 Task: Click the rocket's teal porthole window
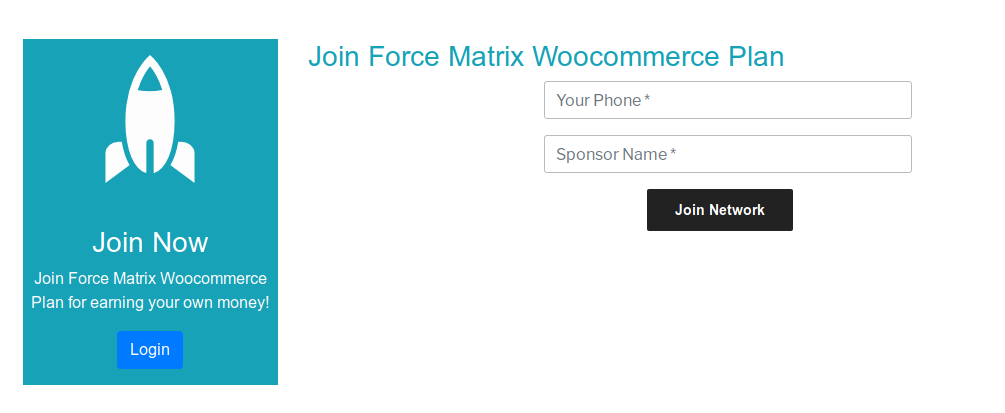[150, 79]
